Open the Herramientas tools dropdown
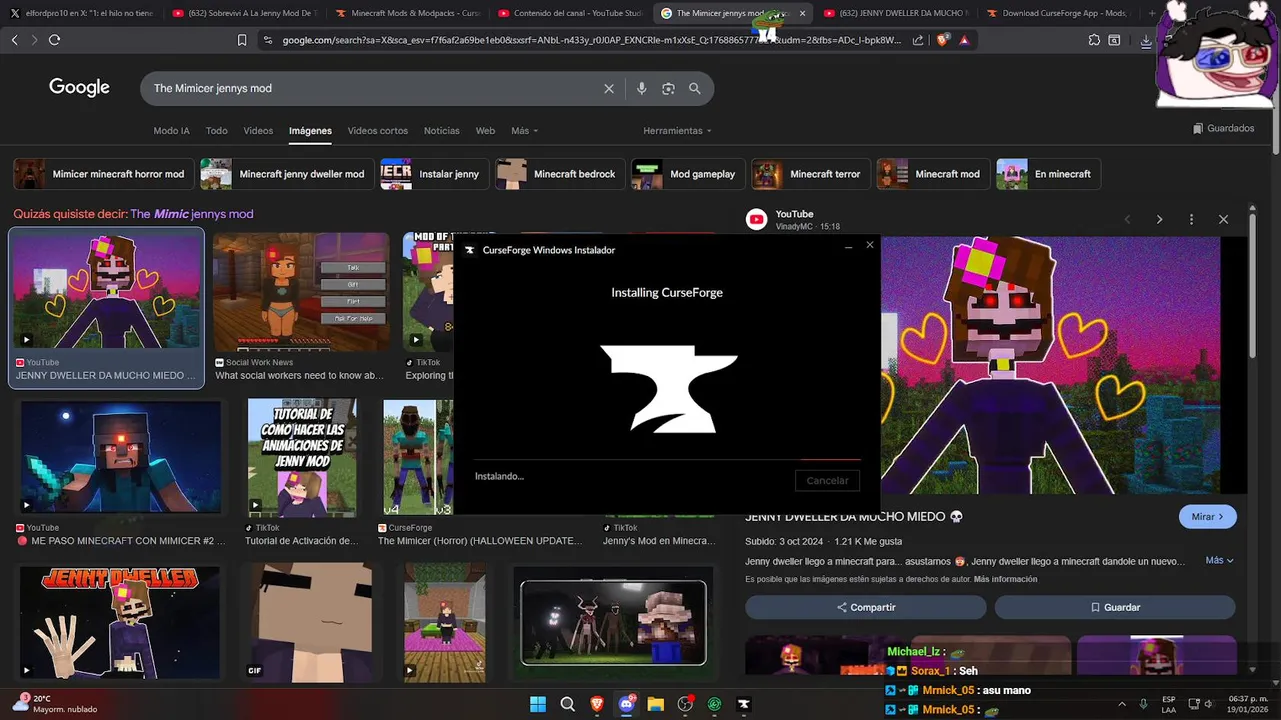The height and width of the screenshot is (720, 1281). pyautogui.click(x=677, y=131)
